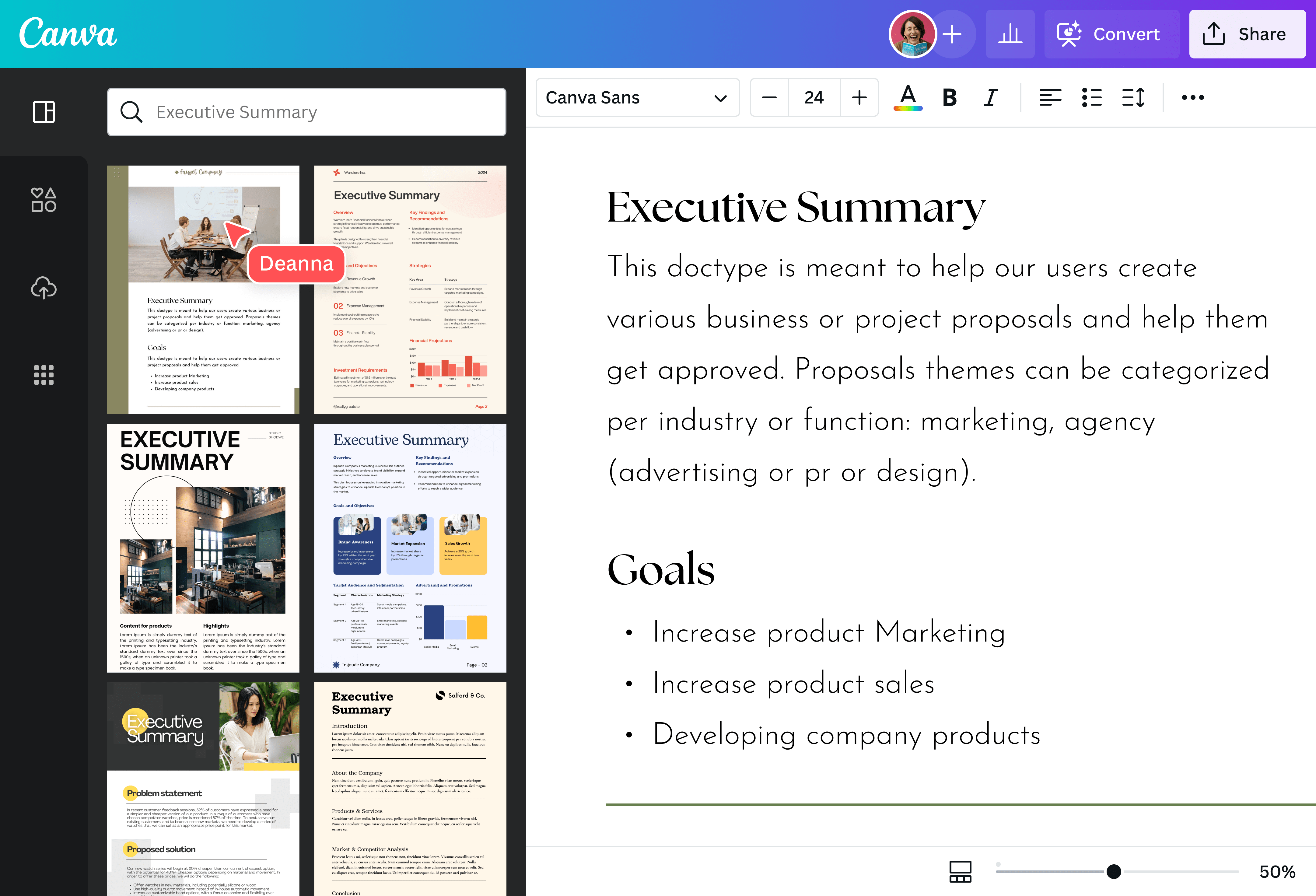
Task: Click the text color icon
Action: [x=908, y=97]
